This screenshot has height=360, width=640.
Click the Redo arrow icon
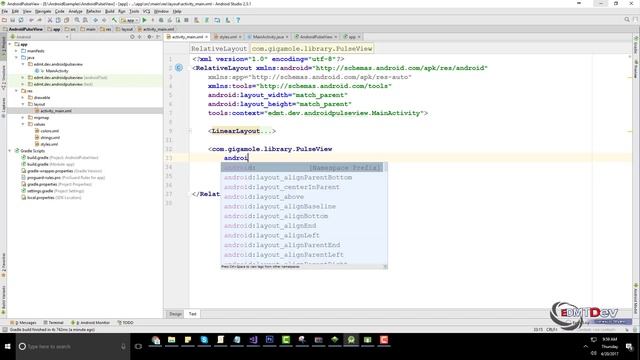pyautogui.click(x=40, y=20)
